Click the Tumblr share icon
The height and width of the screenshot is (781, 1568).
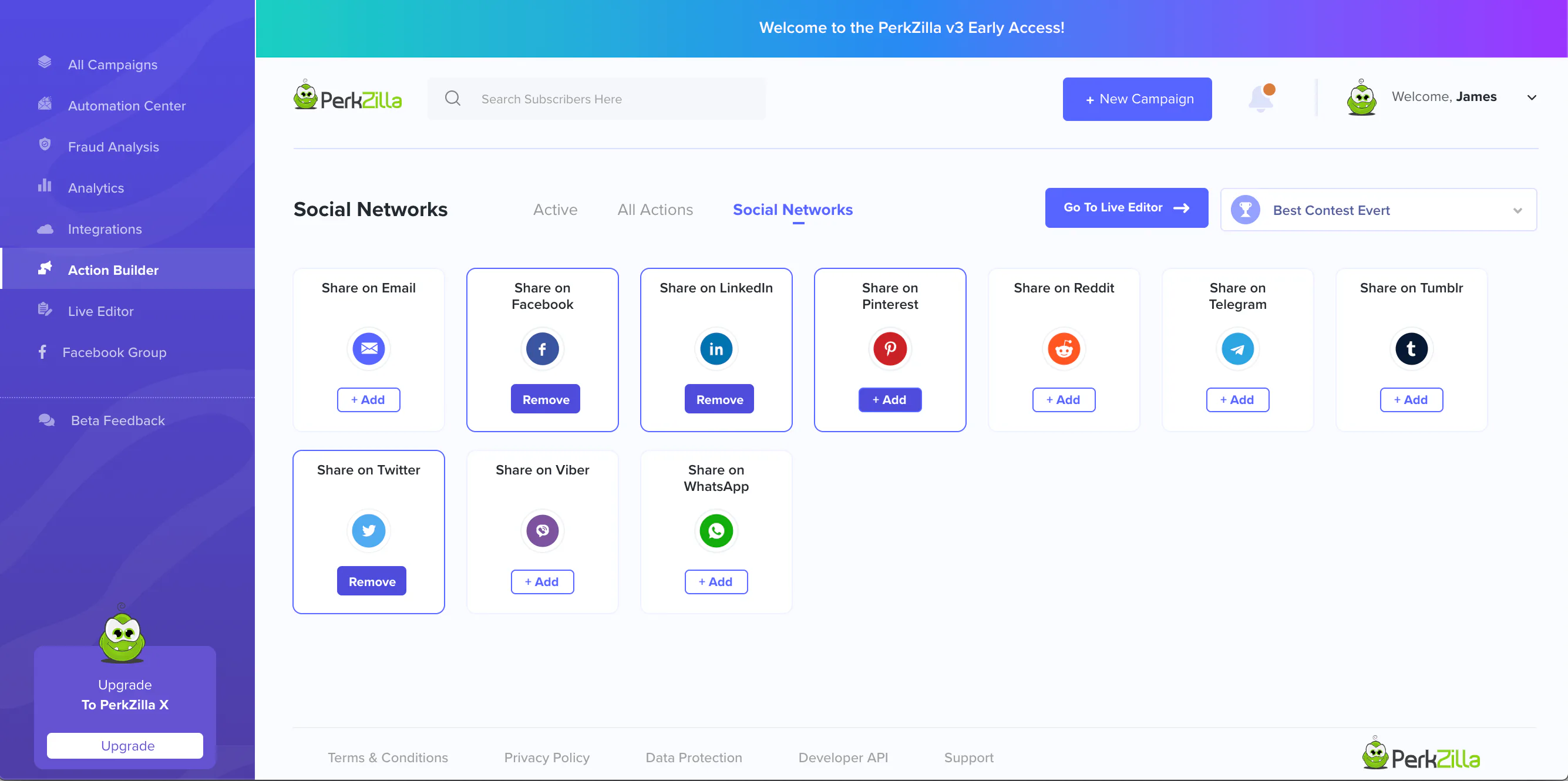(x=1411, y=348)
